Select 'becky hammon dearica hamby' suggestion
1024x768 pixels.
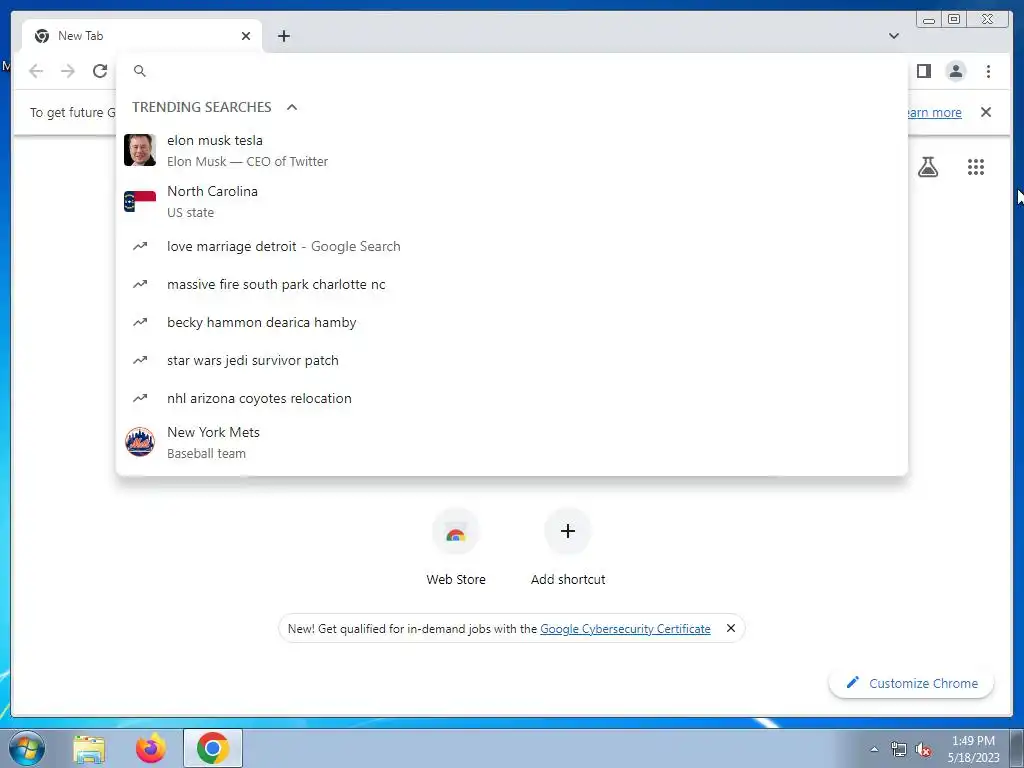tap(511, 322)
